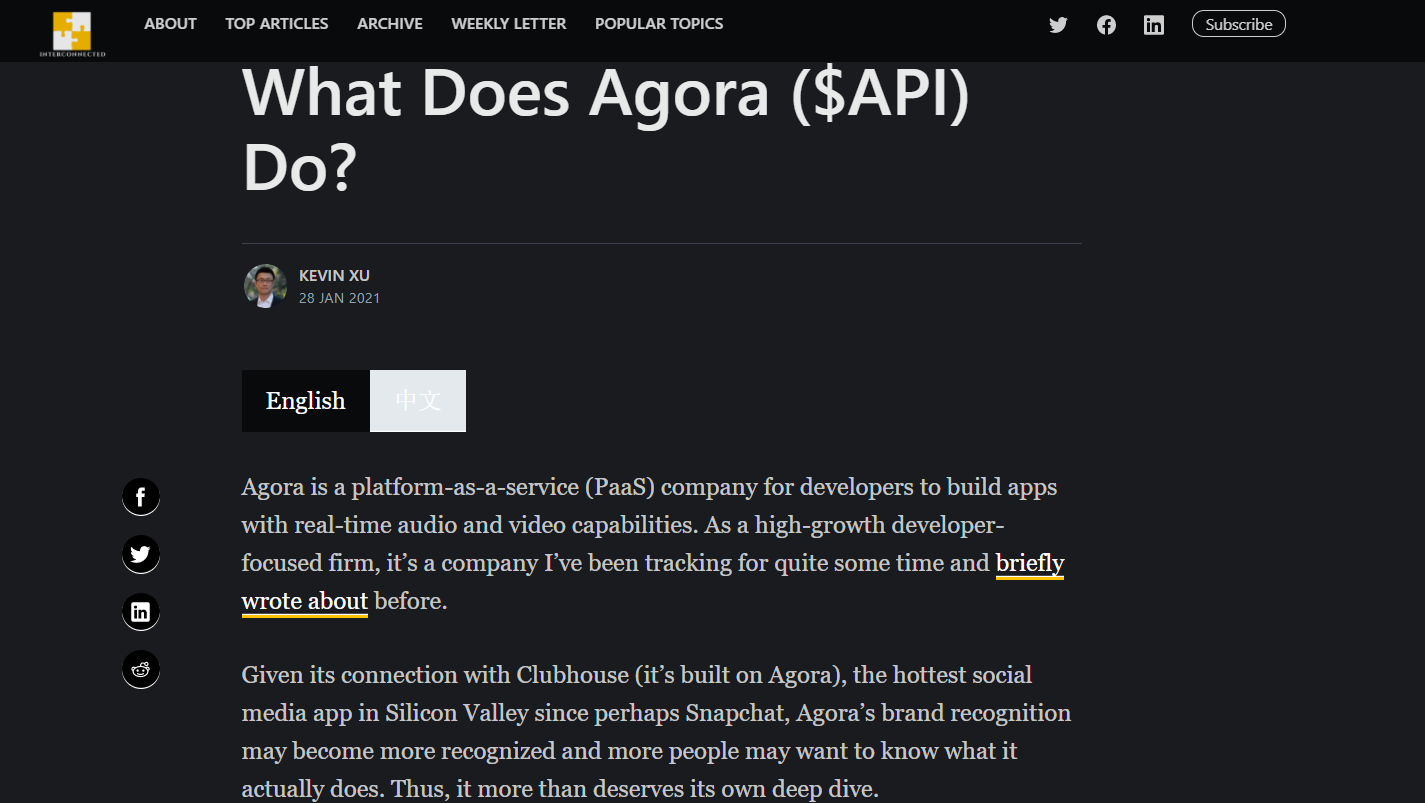Click the Interconnected site logo

[x=72, y=33]
